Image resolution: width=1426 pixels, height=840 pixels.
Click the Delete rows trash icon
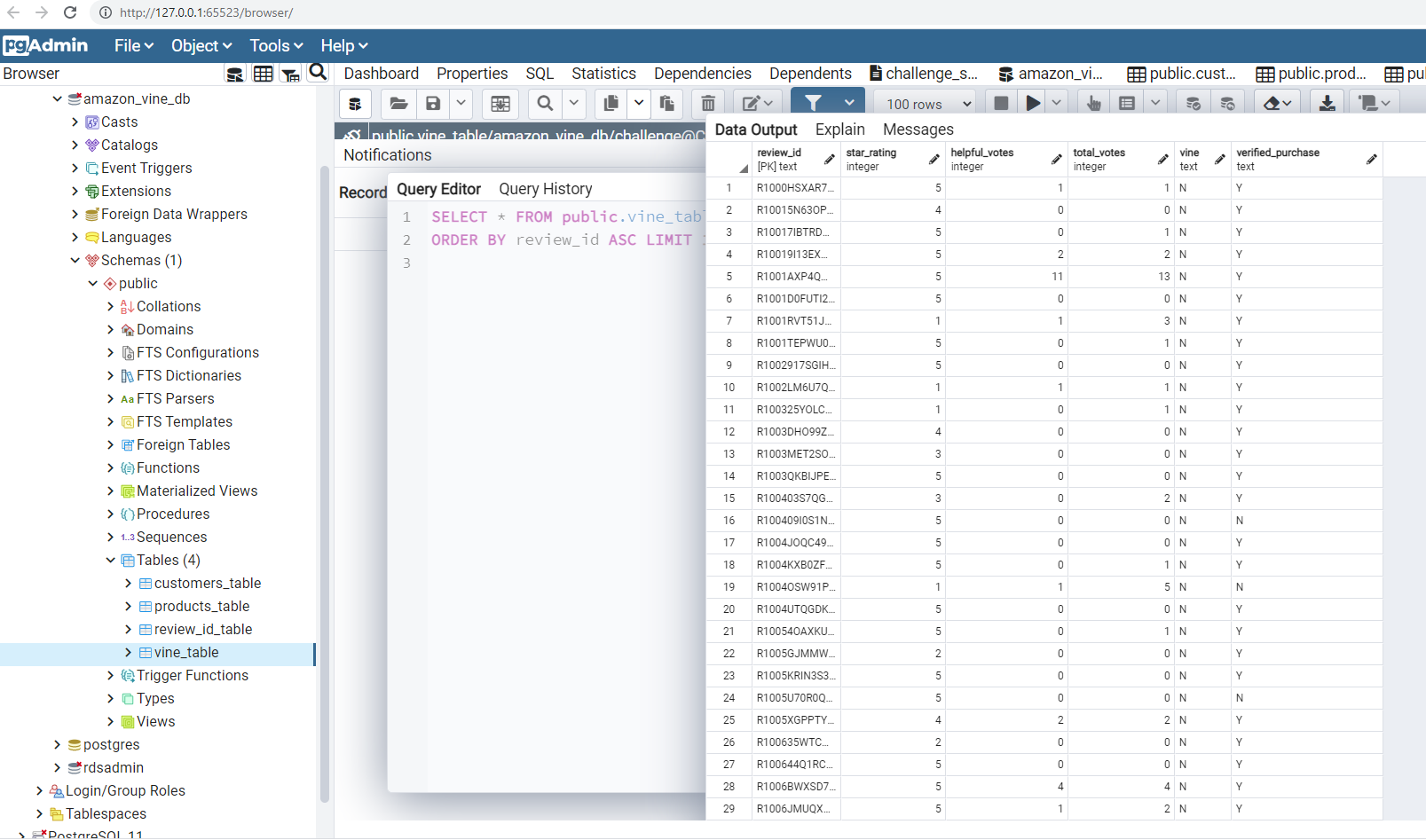click(x=707, y=104)
